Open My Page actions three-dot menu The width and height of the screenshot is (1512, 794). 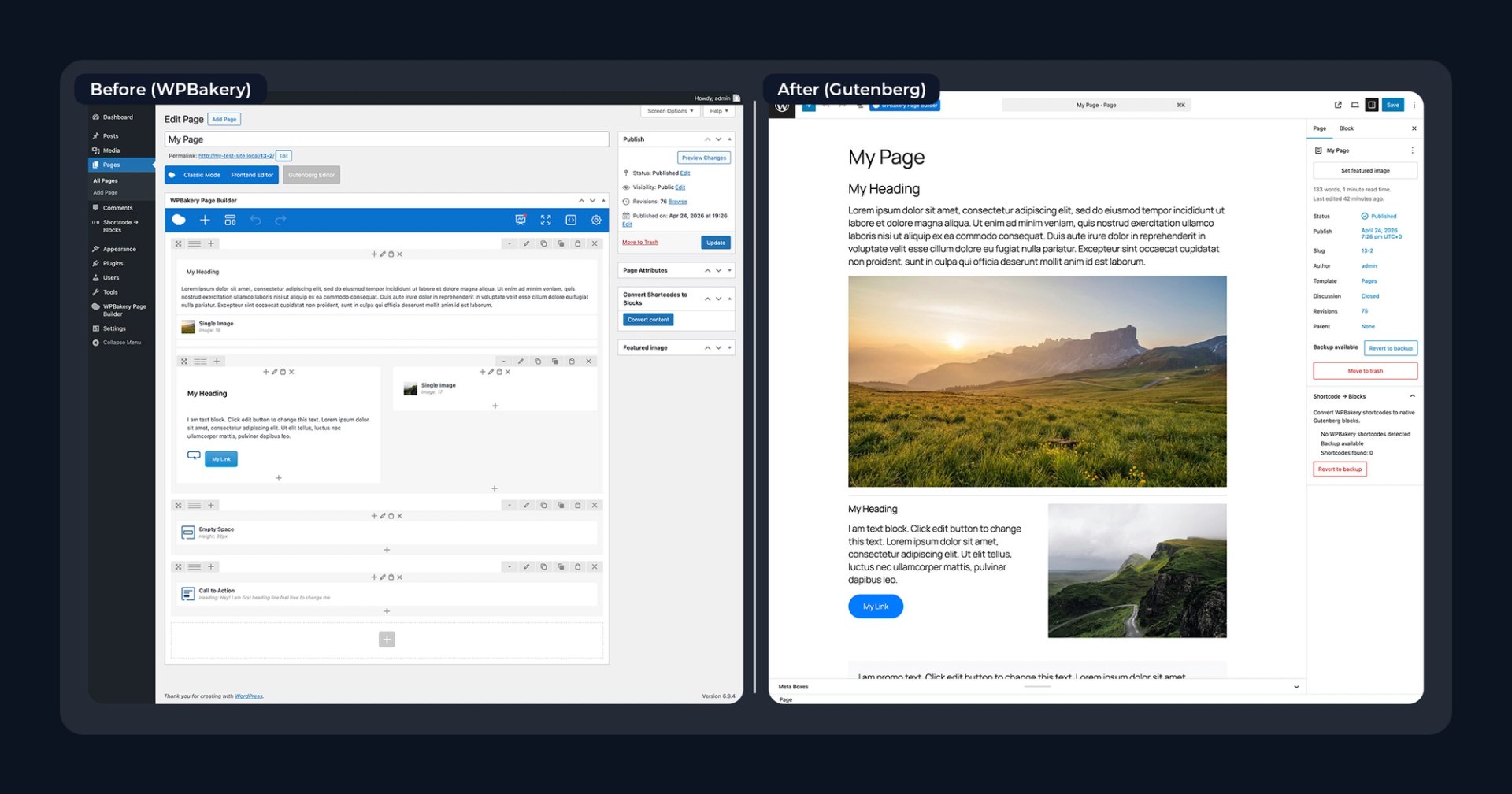click(1412, 150)
